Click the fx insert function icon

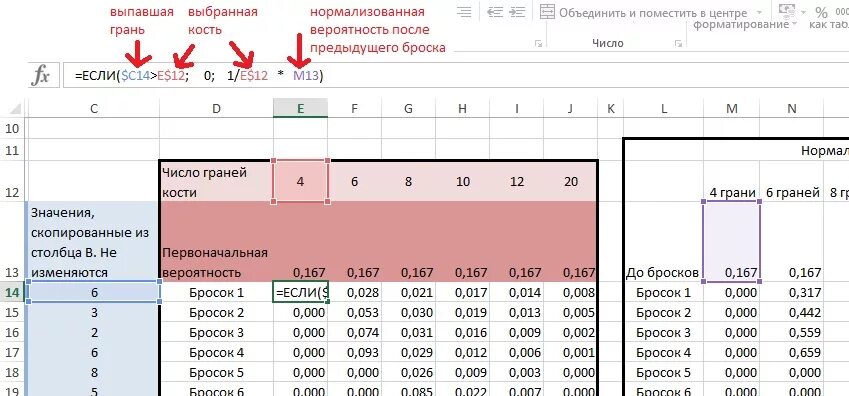(41, 76)
